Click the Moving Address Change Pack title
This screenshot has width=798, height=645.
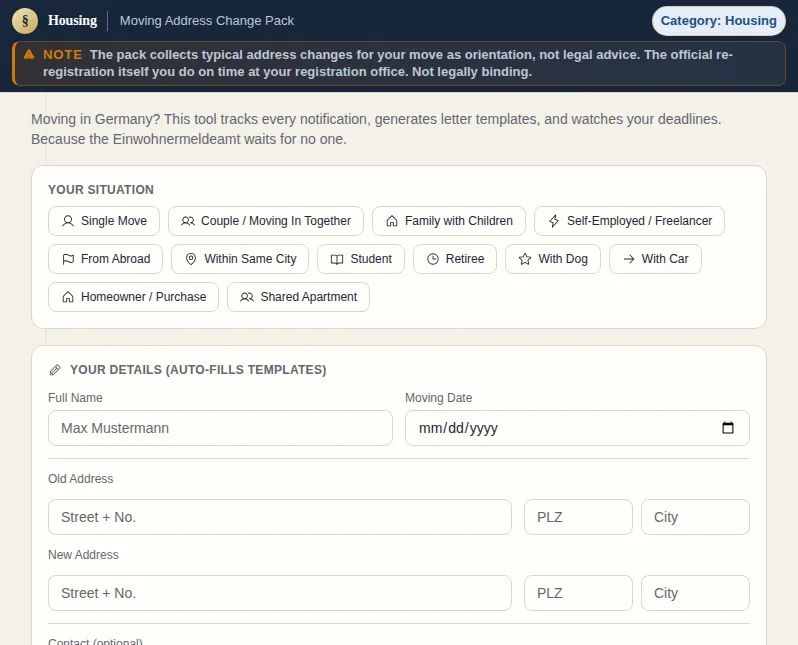207,21
